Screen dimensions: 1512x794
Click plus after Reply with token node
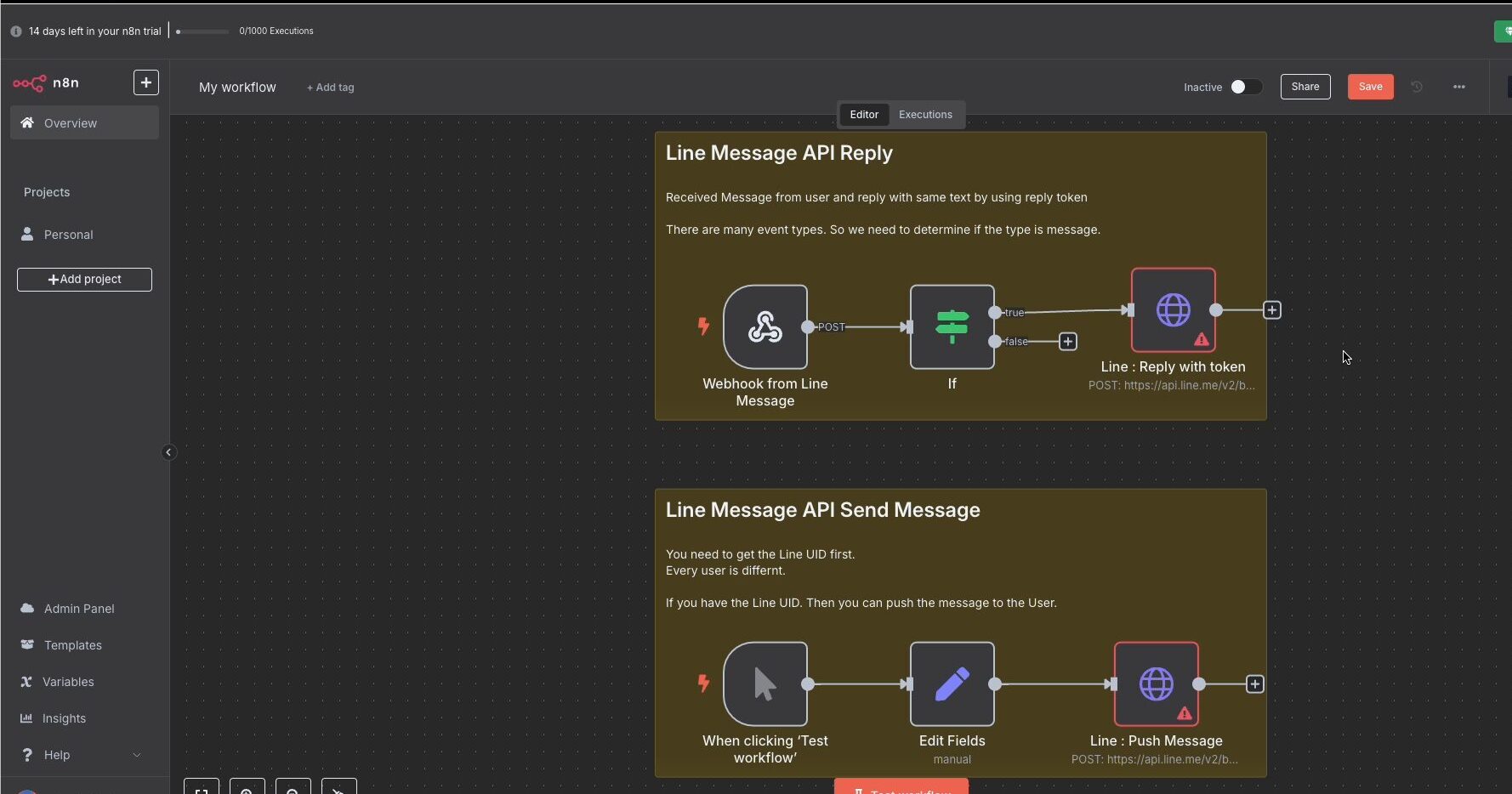(x=1272, y=310)
